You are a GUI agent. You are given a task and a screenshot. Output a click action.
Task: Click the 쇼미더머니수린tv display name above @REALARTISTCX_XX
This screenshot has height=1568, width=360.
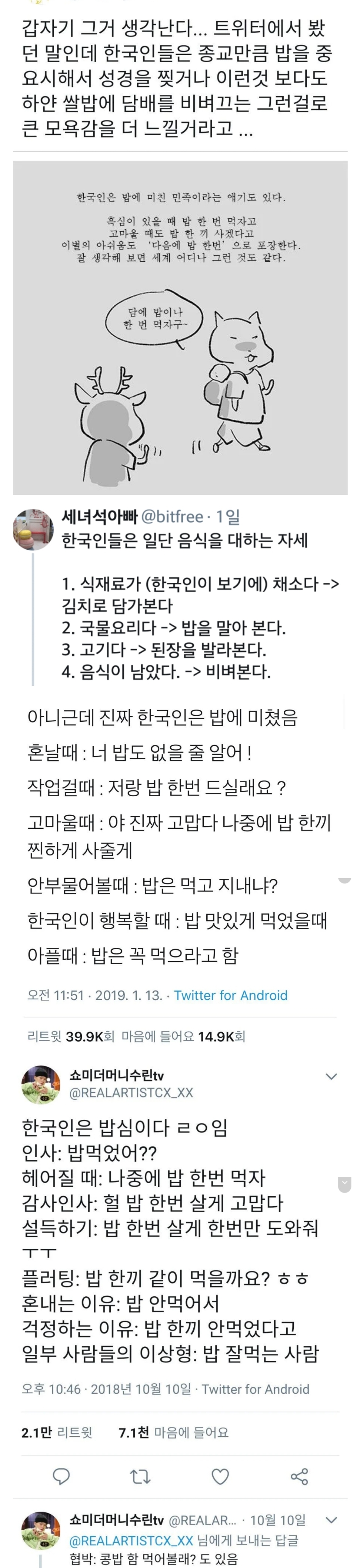click(x=117, y=1076)
